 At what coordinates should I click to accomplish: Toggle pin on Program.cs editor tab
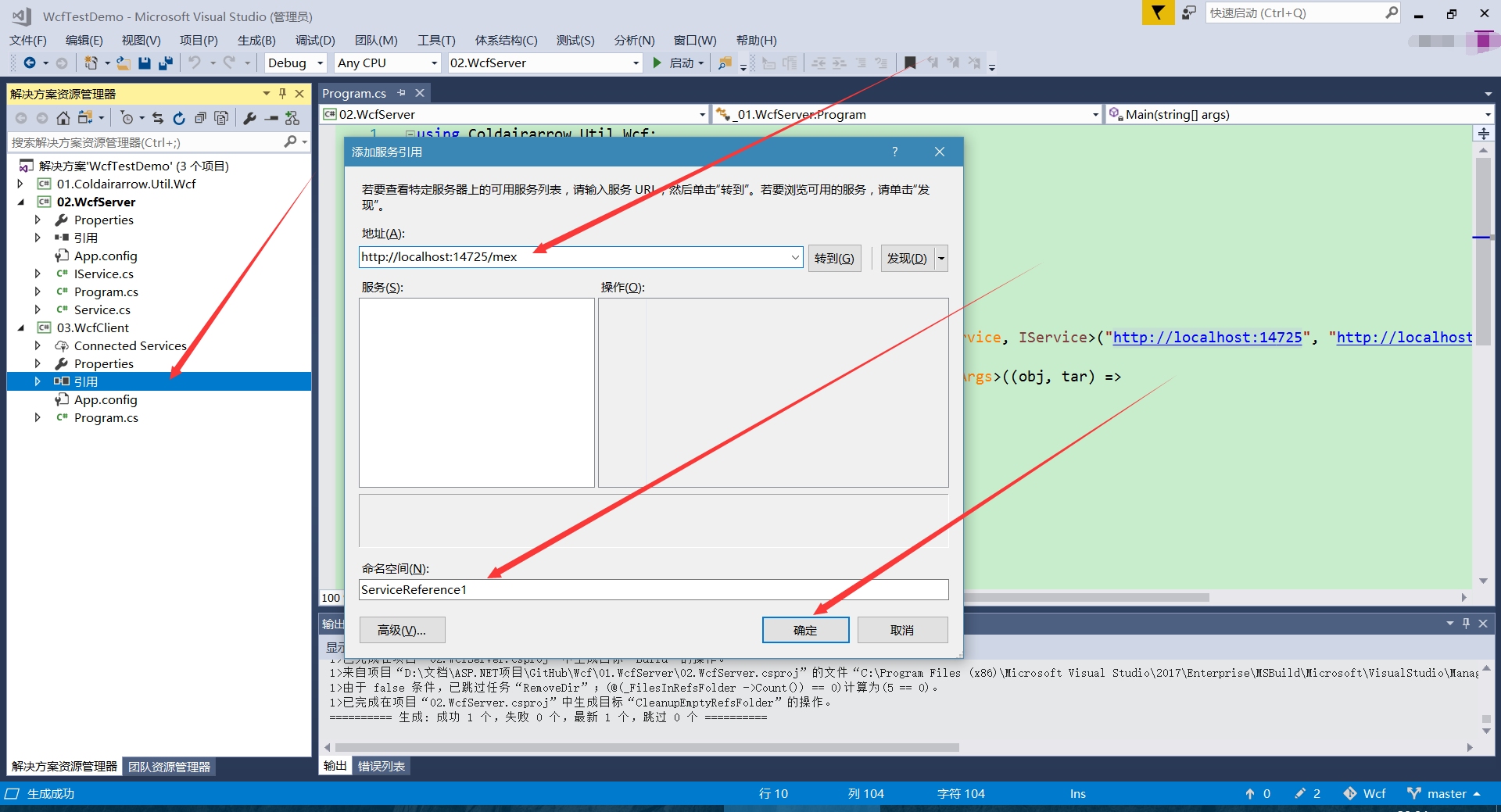click(402, 93)
